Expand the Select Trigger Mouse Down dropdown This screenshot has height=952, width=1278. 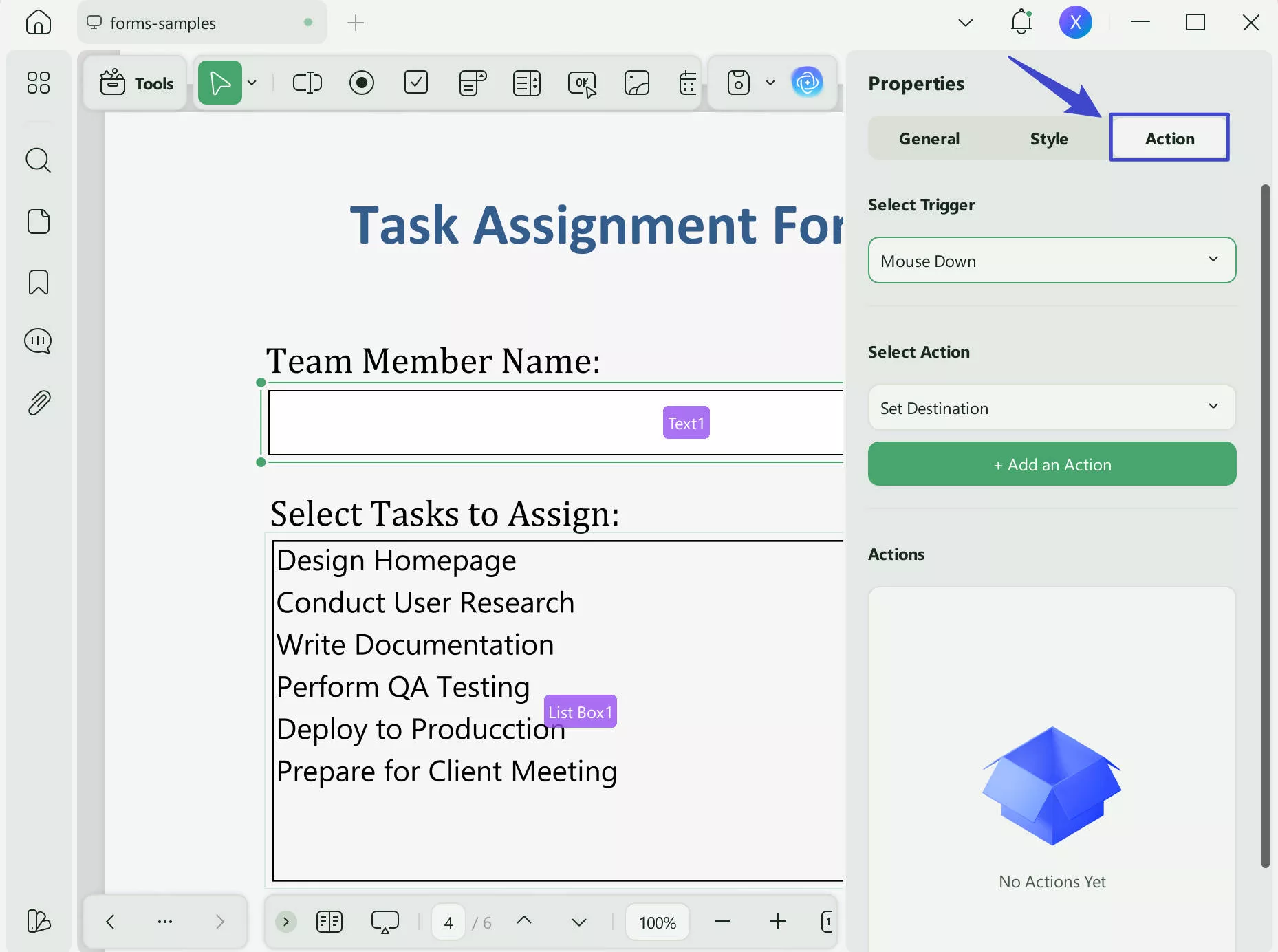[x=1052, y=261]
